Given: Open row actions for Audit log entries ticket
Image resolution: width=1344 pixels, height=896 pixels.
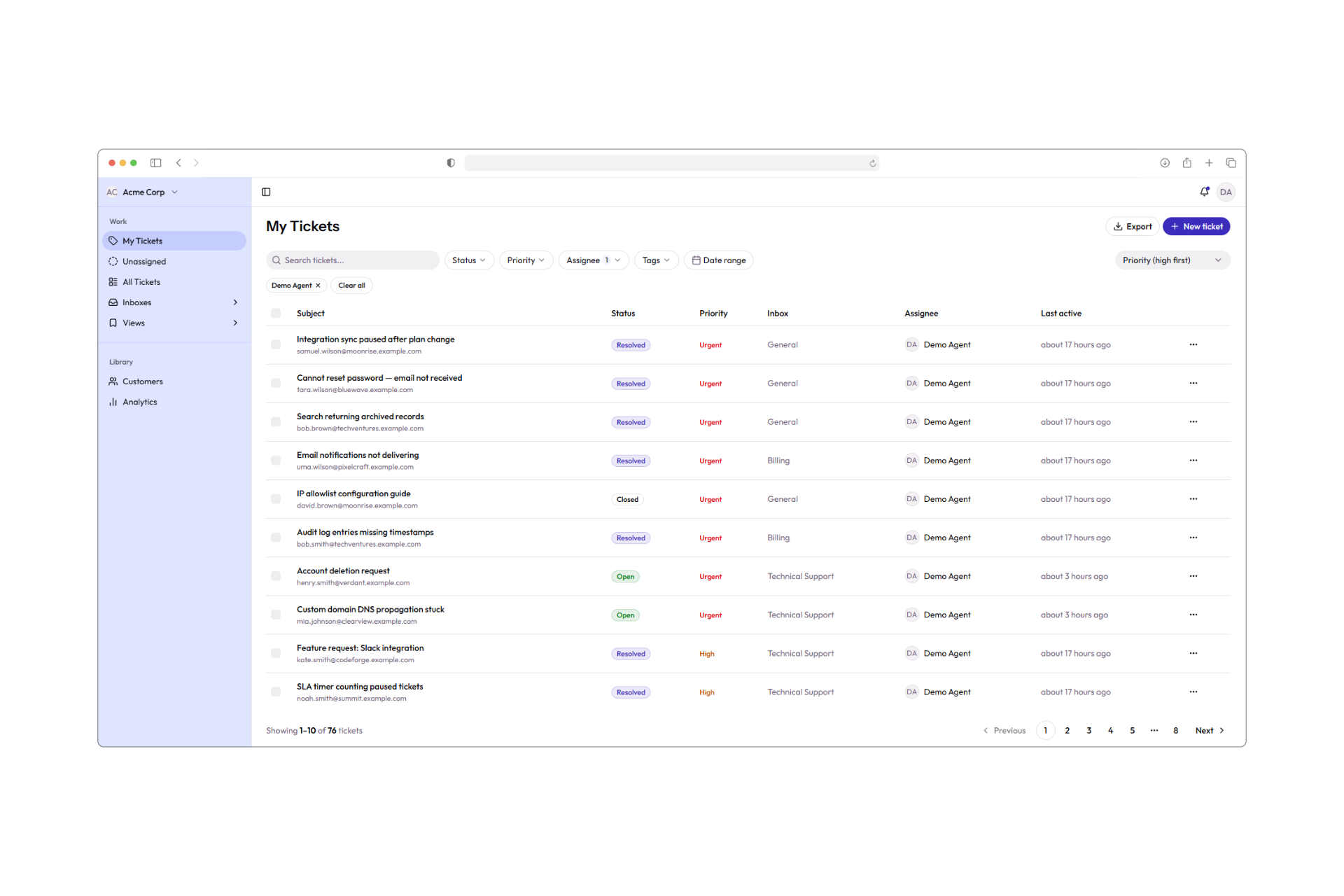Looking at the screenshot, I should tap(1193, 538).
